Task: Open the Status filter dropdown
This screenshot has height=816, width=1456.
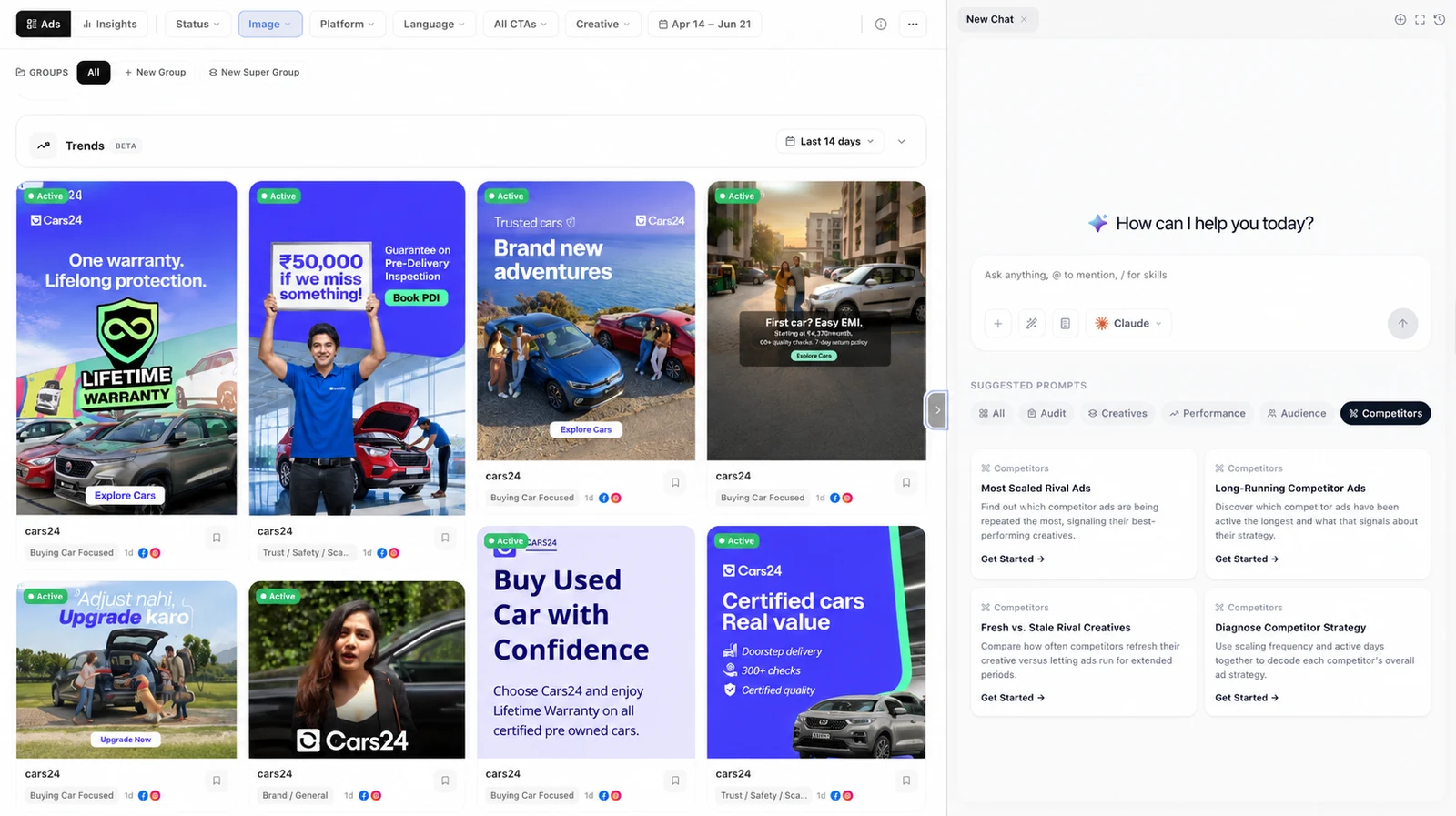Action: click(197, 25)
